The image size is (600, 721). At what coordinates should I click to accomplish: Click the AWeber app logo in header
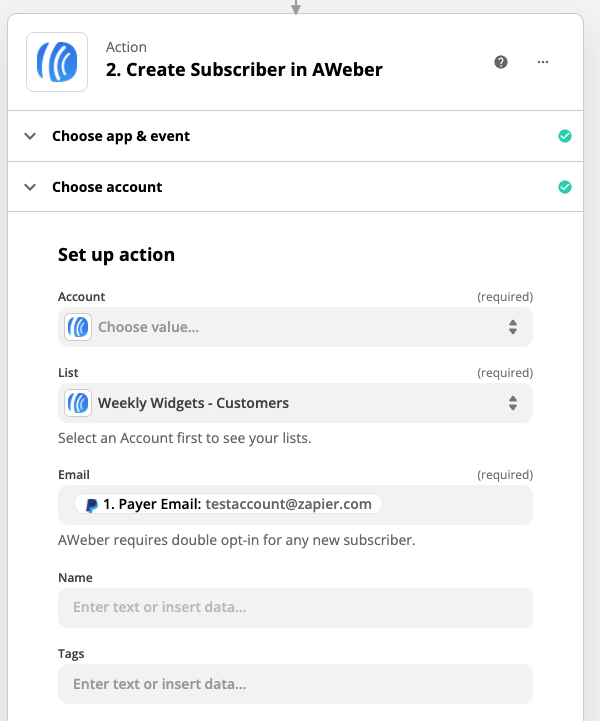pyautogui.click(x=56, y=61)
